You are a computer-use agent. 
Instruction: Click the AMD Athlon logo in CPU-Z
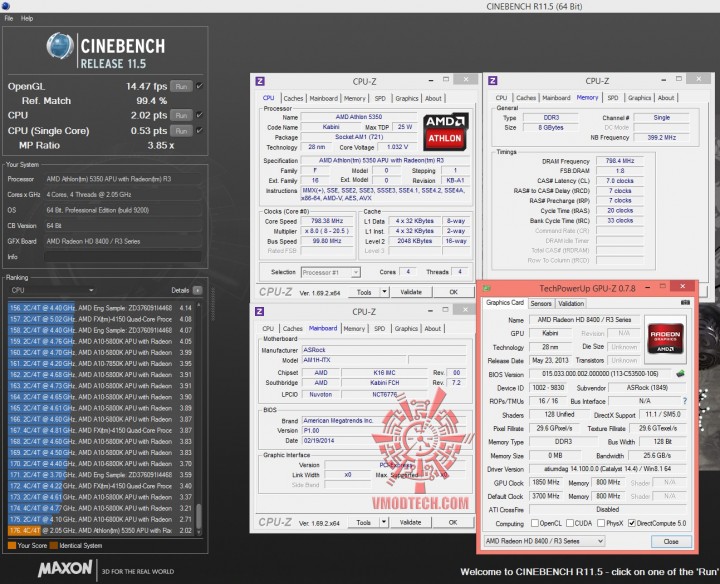[x=445, y=132]
